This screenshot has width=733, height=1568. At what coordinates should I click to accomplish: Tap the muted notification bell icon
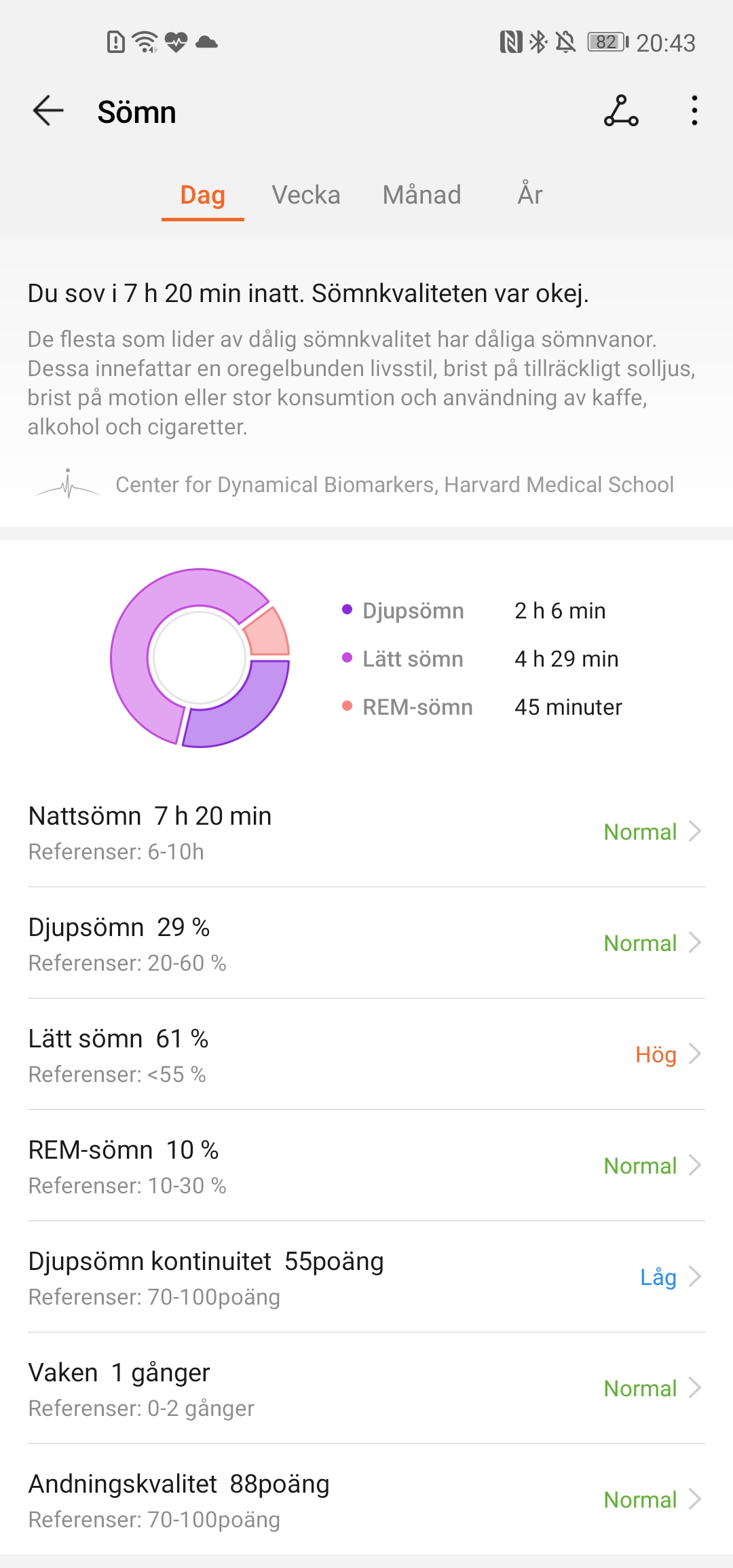[x=565, y=42]
